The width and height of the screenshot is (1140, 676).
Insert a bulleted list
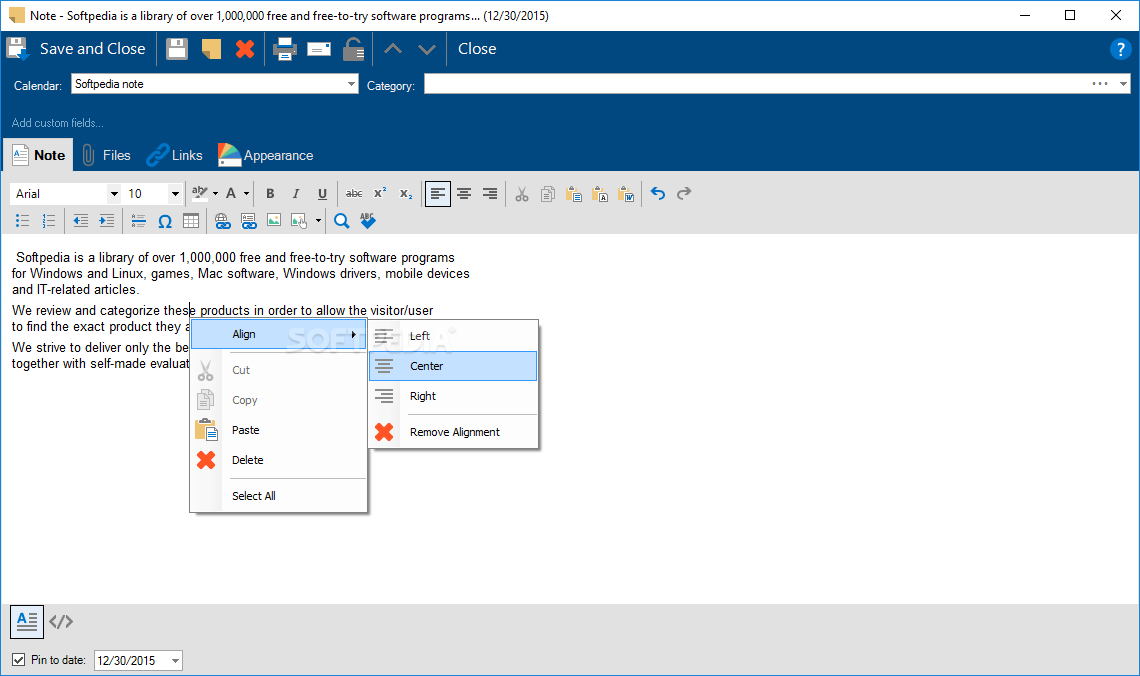coord(23,221)
